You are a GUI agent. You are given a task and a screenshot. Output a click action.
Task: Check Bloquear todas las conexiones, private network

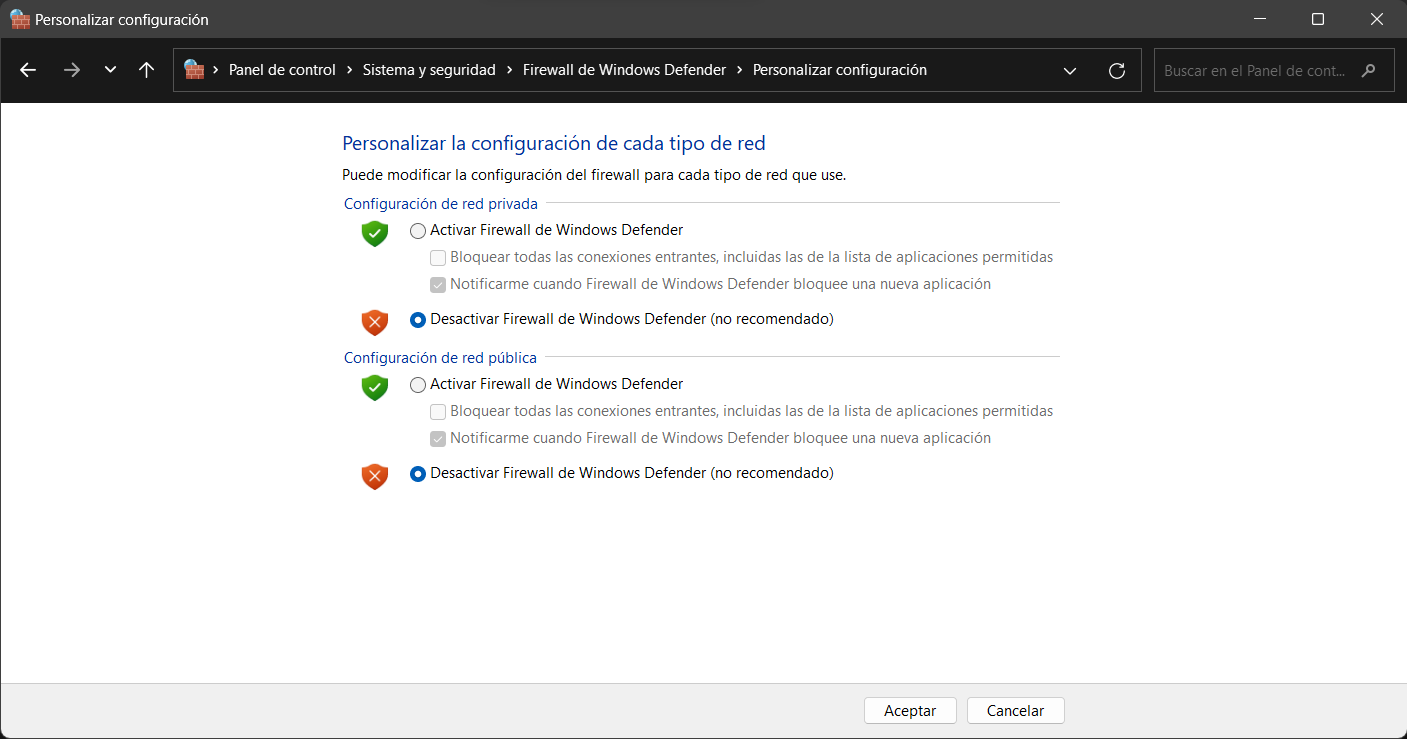point(438,258)
